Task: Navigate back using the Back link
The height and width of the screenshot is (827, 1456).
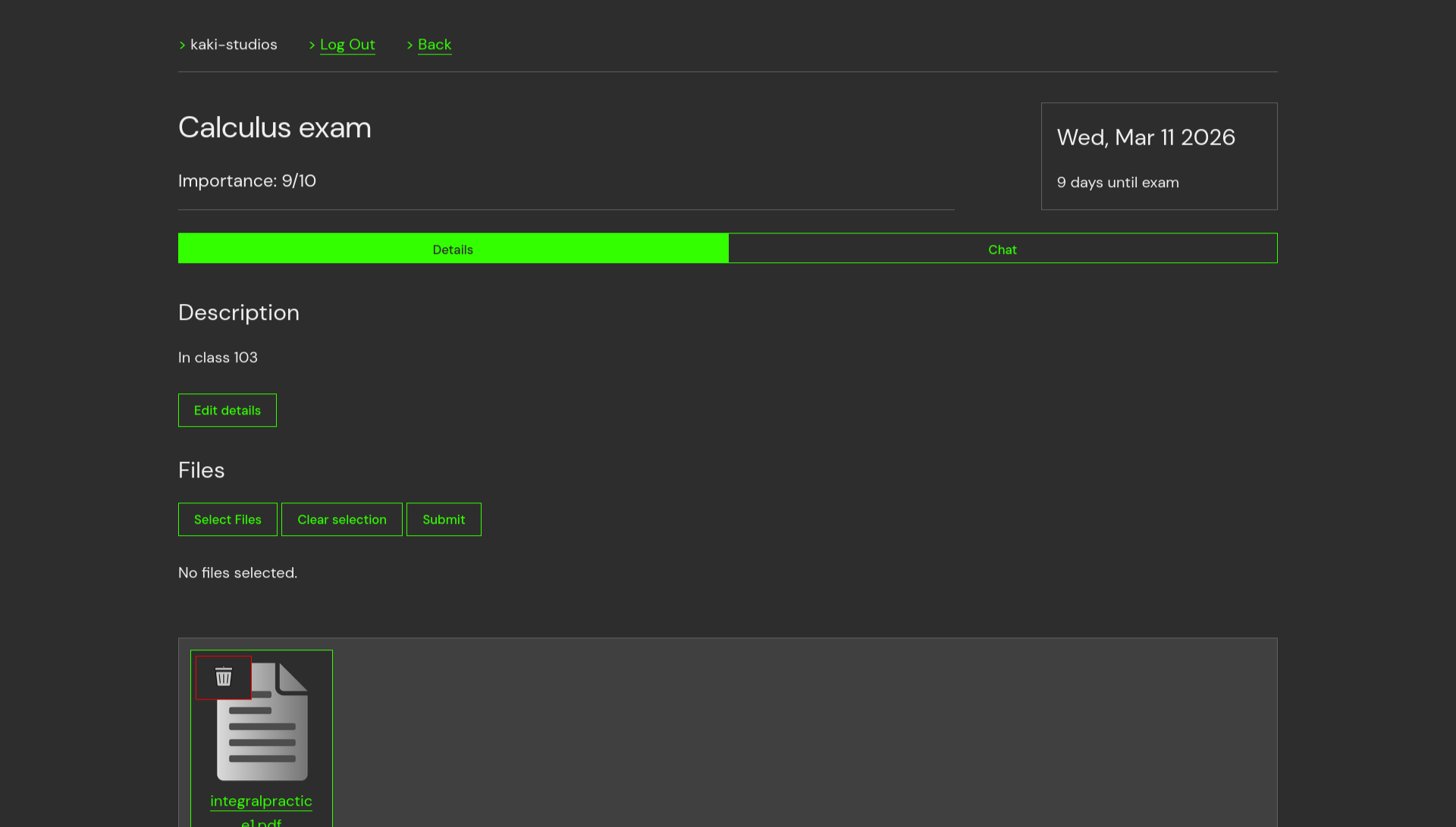Action: (435, 45)
